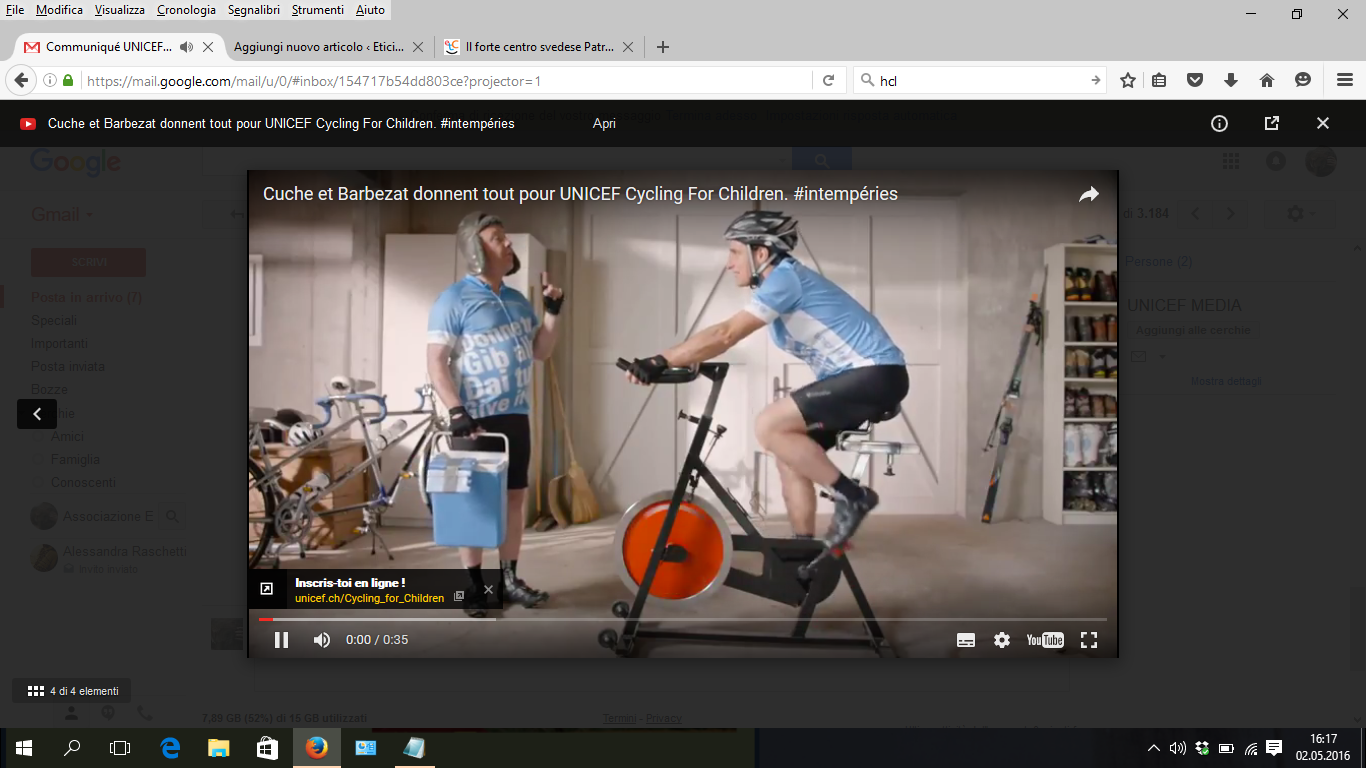Open the Segnalibri menu
This screenshot has height=768, width=1366.
(254, 10)
